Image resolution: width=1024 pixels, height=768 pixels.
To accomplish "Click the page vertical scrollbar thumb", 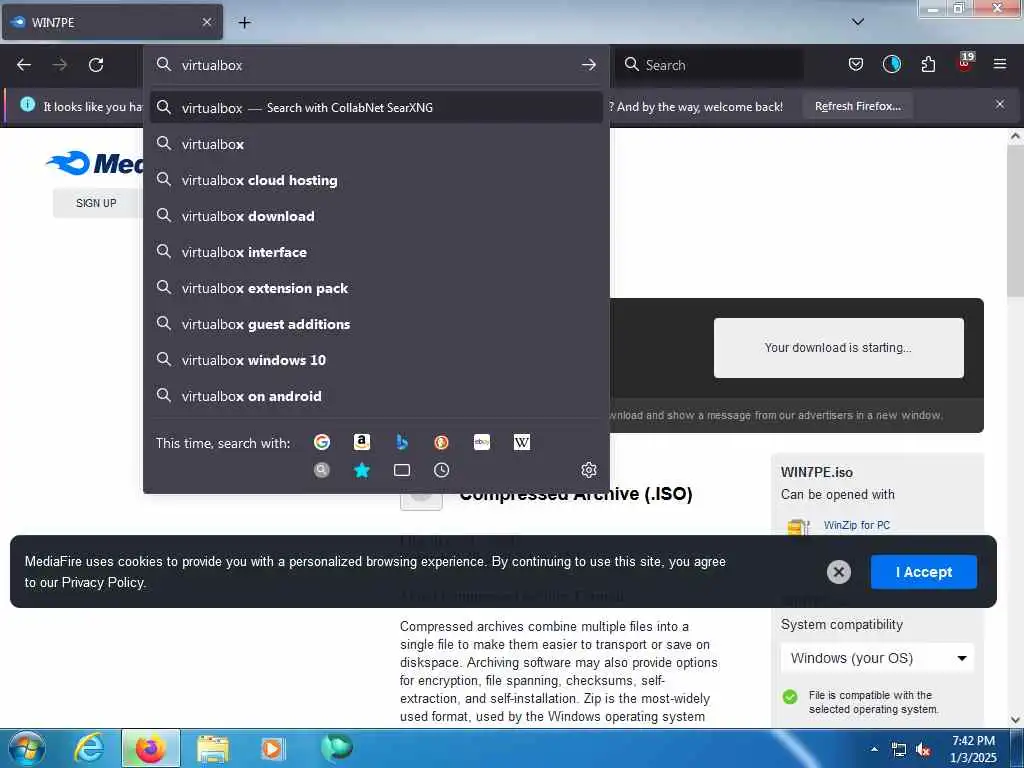I will coord(1015,221).
